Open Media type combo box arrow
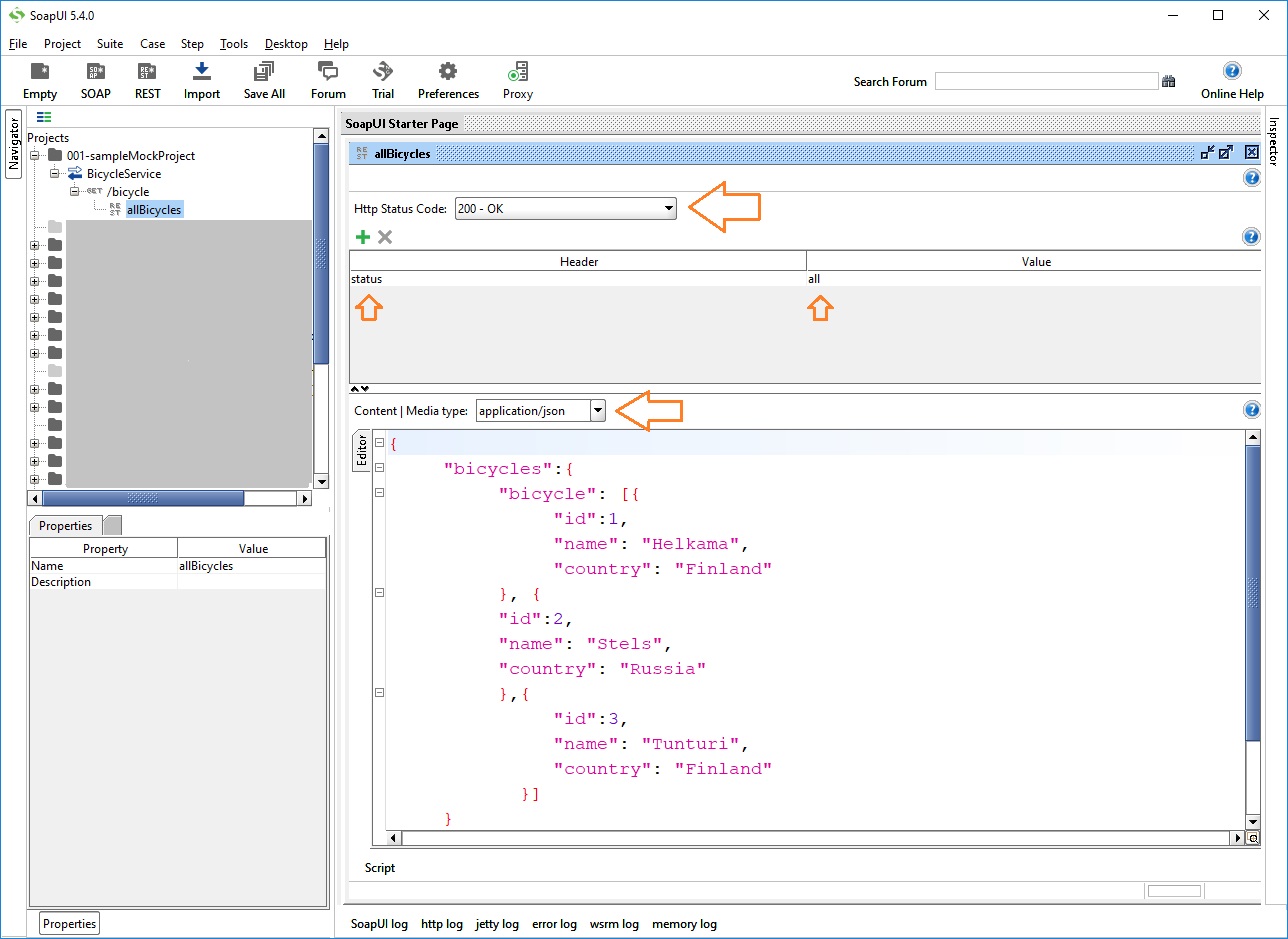The height and width of the screenshot is (939, 1288). point(597,410)
